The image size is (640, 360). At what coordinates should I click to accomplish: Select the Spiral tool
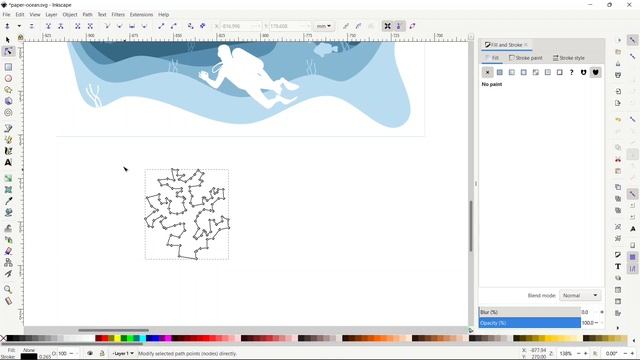coord(8,113)
